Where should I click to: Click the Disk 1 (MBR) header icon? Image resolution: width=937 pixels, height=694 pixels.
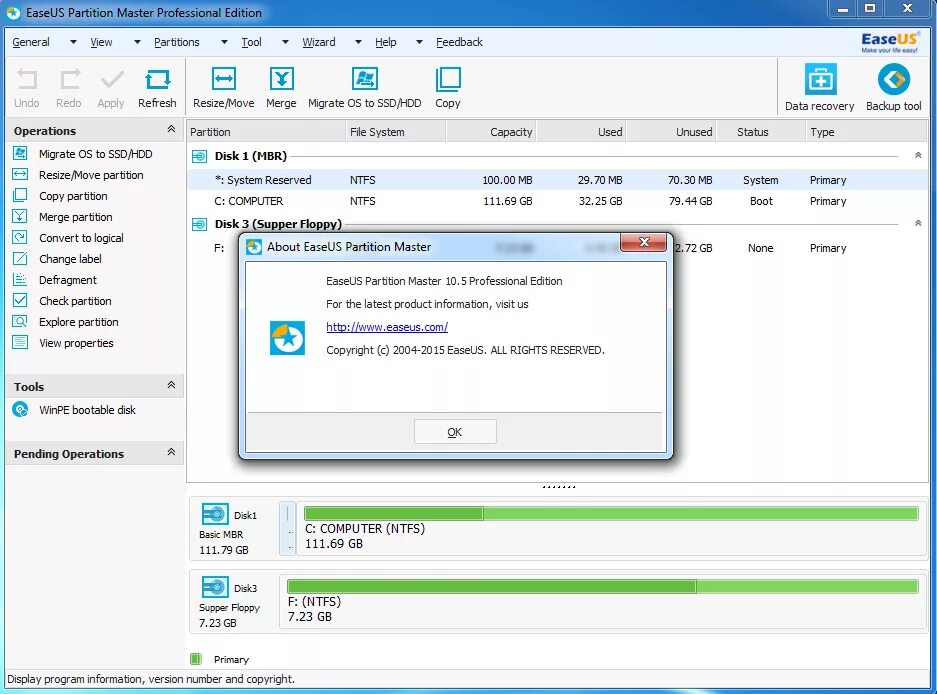click(x=199, y=157)
